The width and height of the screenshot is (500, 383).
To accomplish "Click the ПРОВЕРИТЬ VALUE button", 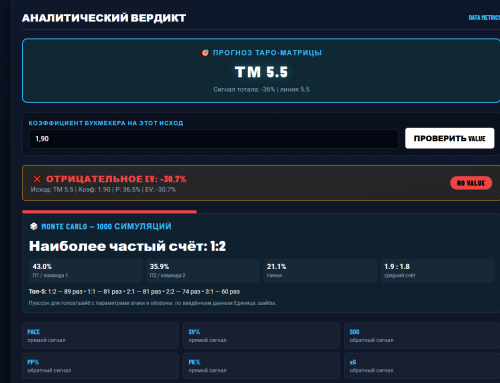I will (x=449, y=138).
